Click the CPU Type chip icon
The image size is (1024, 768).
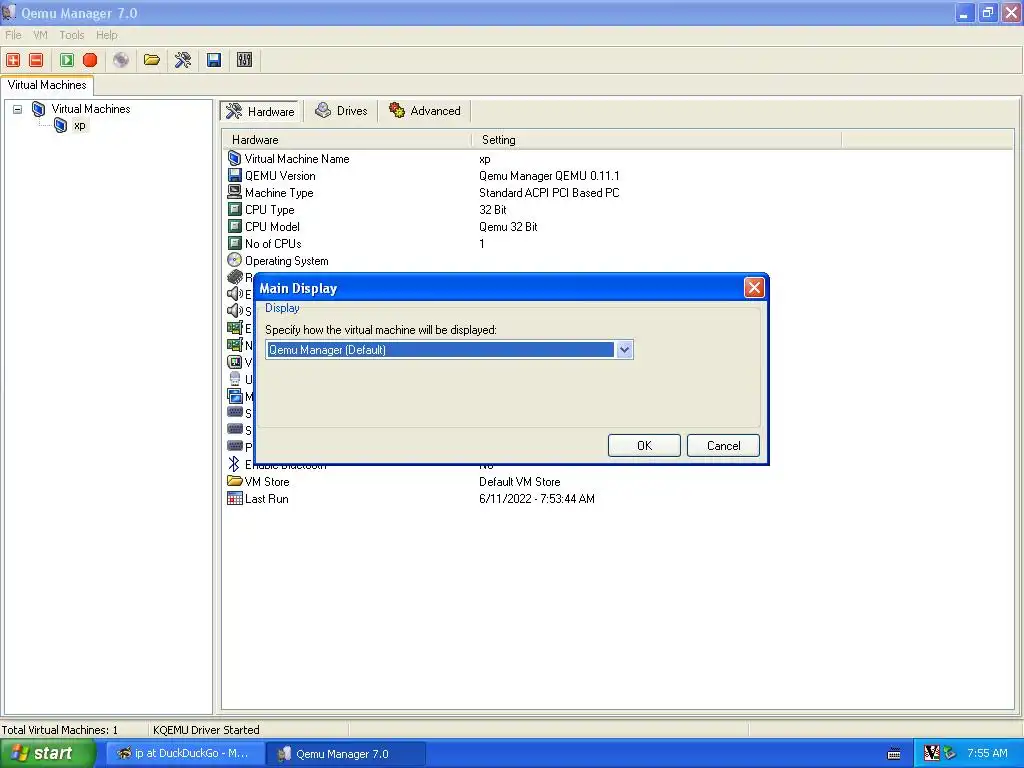(x=234, y=209)
